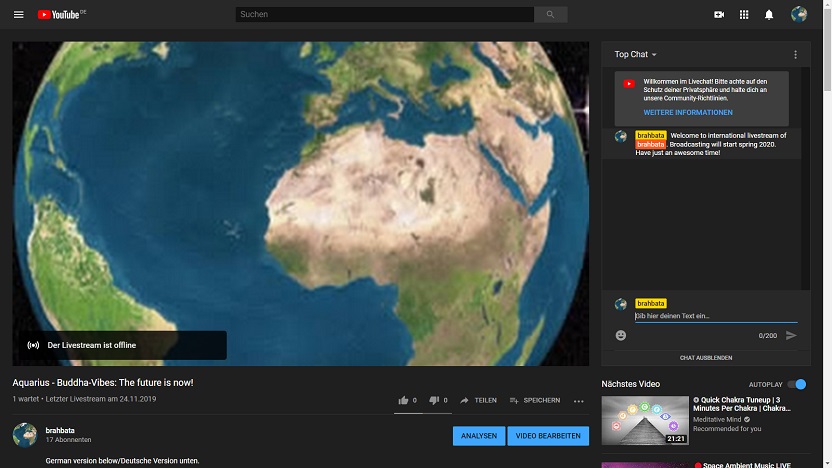
Task: Open more actions ellipsis below video
Action: tap(578, 401)
